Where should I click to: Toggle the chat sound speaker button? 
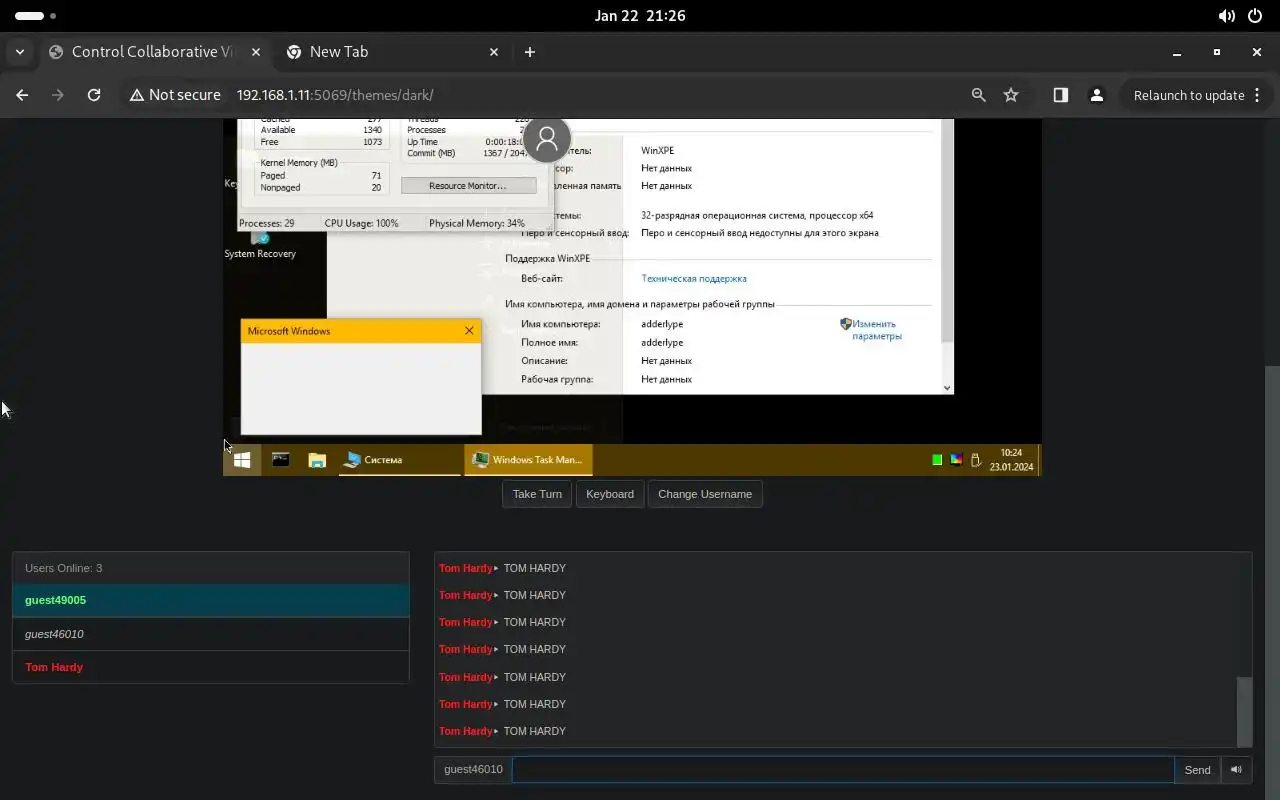pos(1236,769)
